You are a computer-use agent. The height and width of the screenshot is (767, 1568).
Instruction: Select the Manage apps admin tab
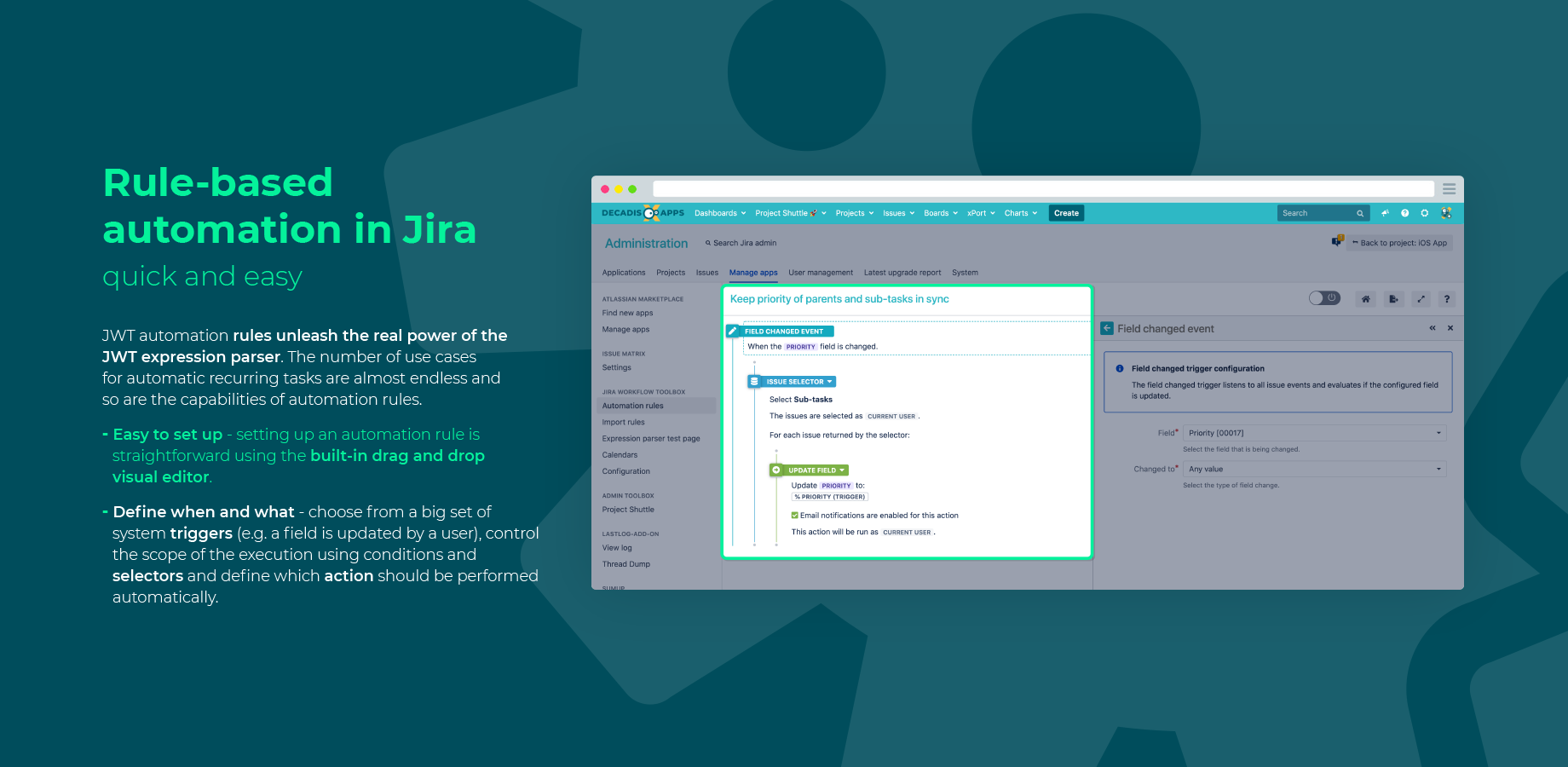[753, 273]
